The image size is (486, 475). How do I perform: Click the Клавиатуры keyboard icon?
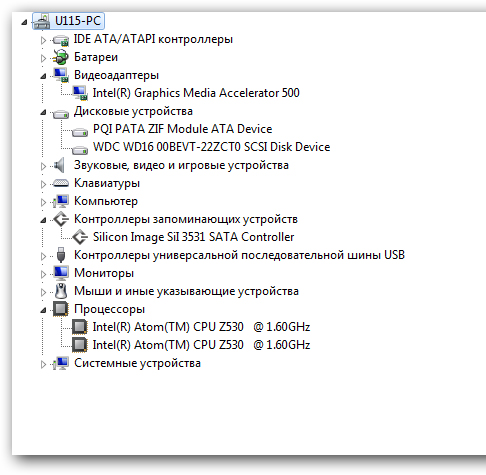click(x=61, y=183)
